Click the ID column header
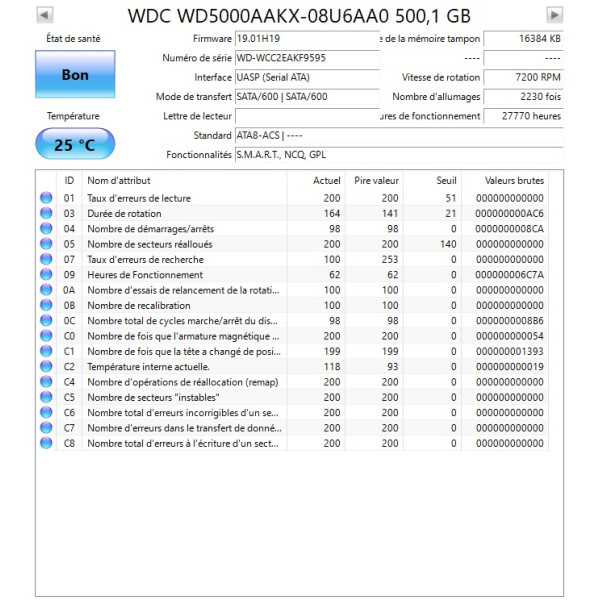600x600 pixels. click(69, 181)
